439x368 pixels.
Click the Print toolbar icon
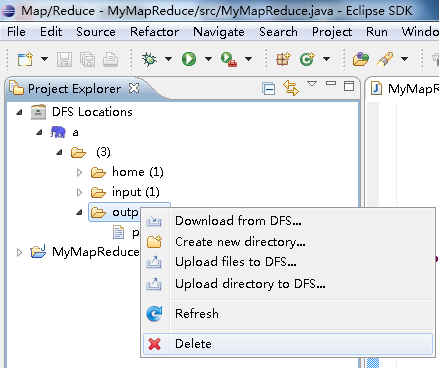tap(110, 60)
